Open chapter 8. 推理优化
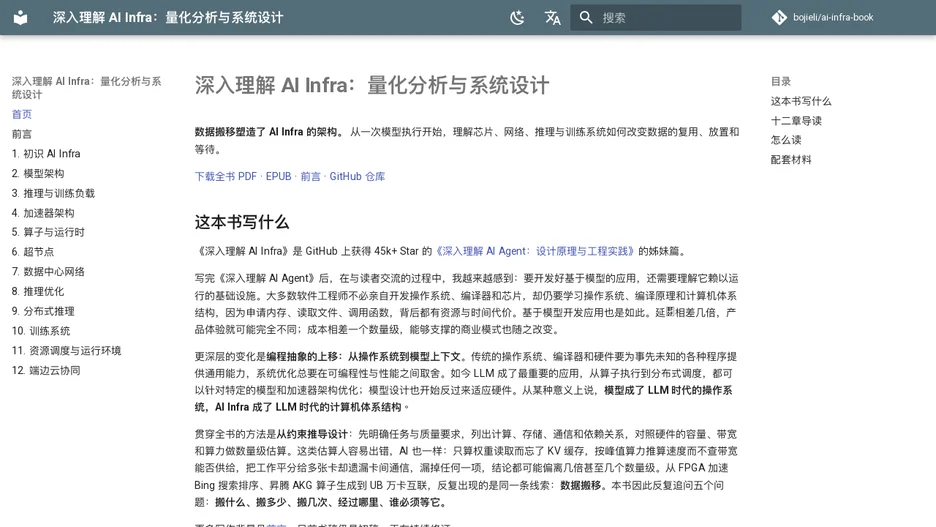This screenshot has width=936, height=527. click(38, 291)
